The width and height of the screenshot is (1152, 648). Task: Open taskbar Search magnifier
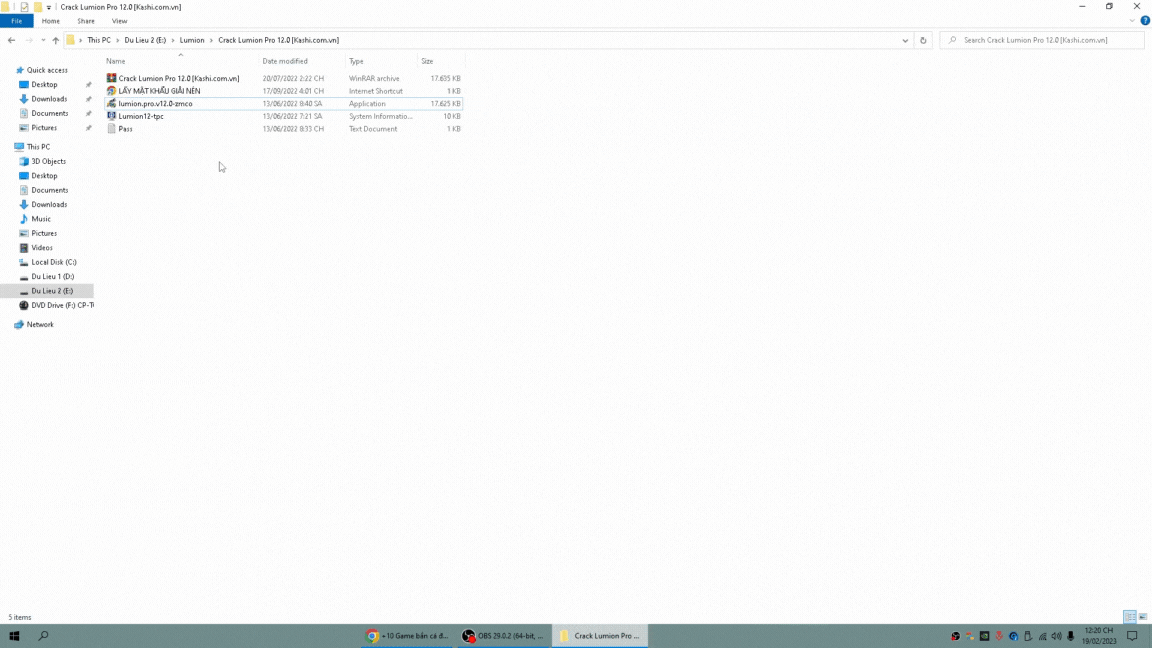pyautogui.click(x=43, y=636)
